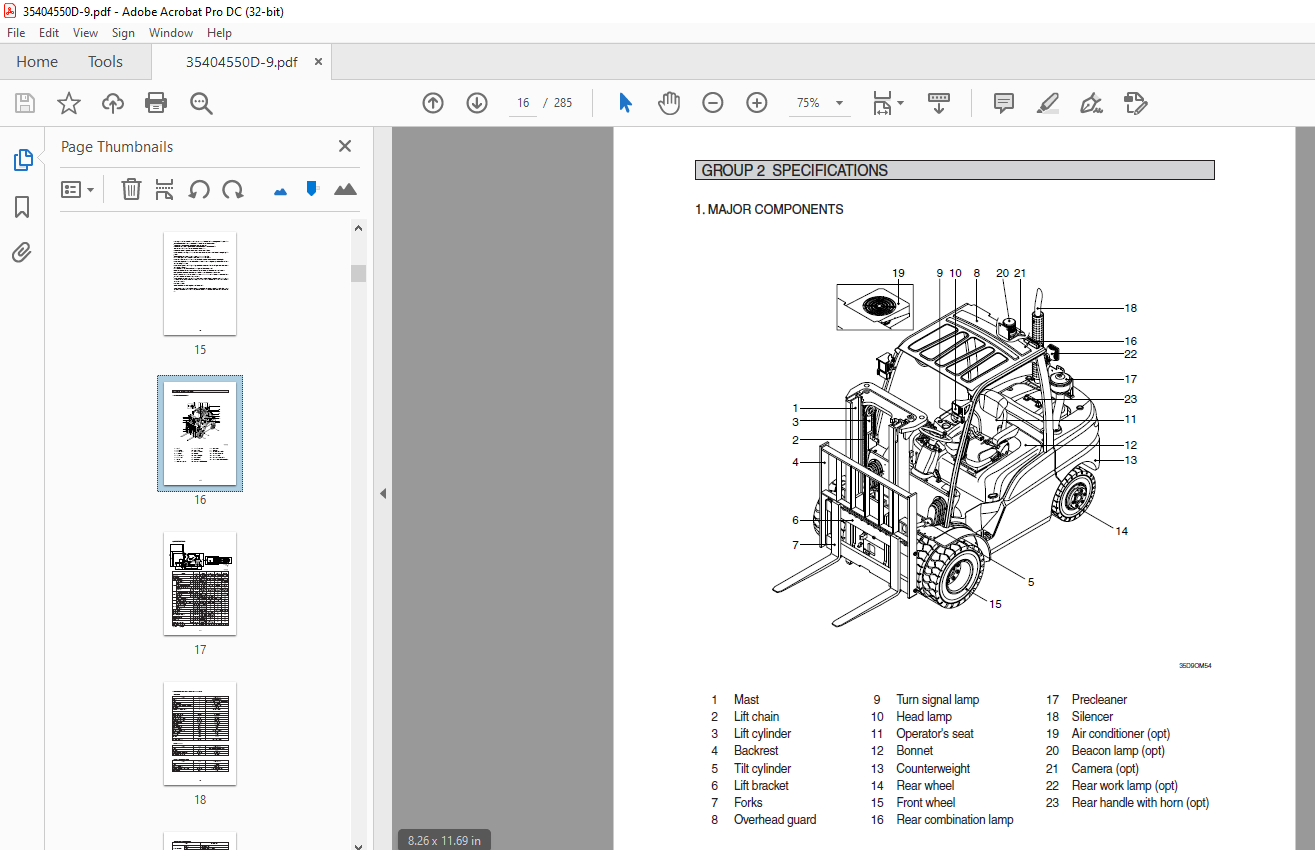The image size is (1315, 850).
Task: Rotate pages counterclockwise
Action: point(199,189)
